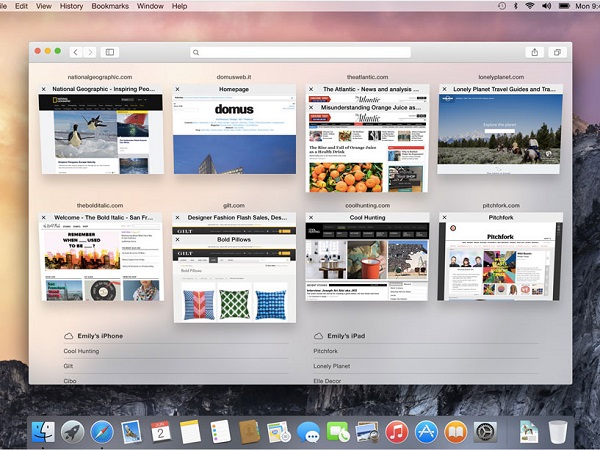
Task: Open iTunes from the Dock
Action: (396, 432)
